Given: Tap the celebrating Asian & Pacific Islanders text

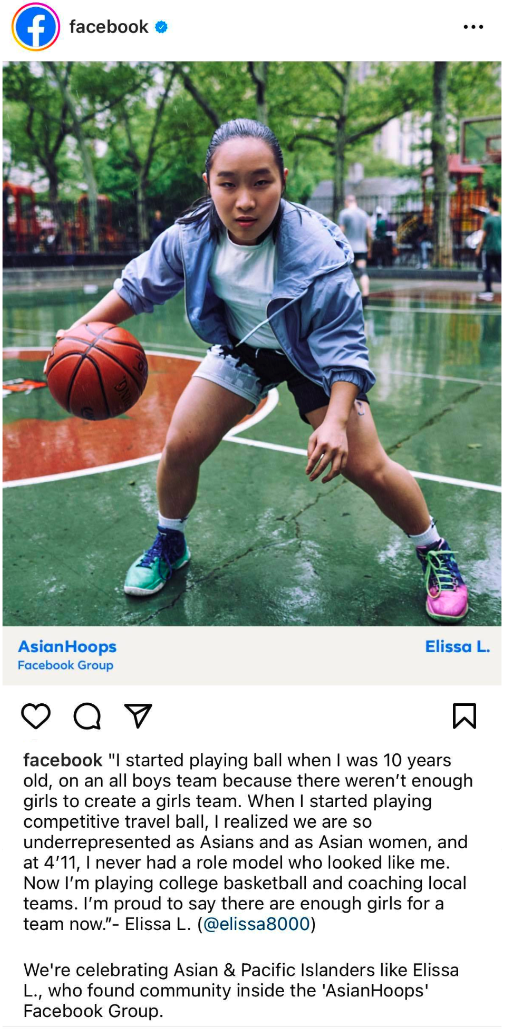Looking at the screenshot, I should [241, 990].
